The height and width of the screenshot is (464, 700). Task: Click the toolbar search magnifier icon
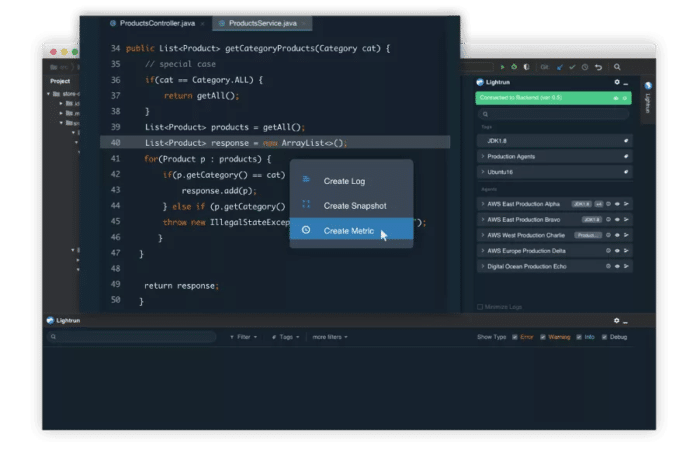pos(617,67)
